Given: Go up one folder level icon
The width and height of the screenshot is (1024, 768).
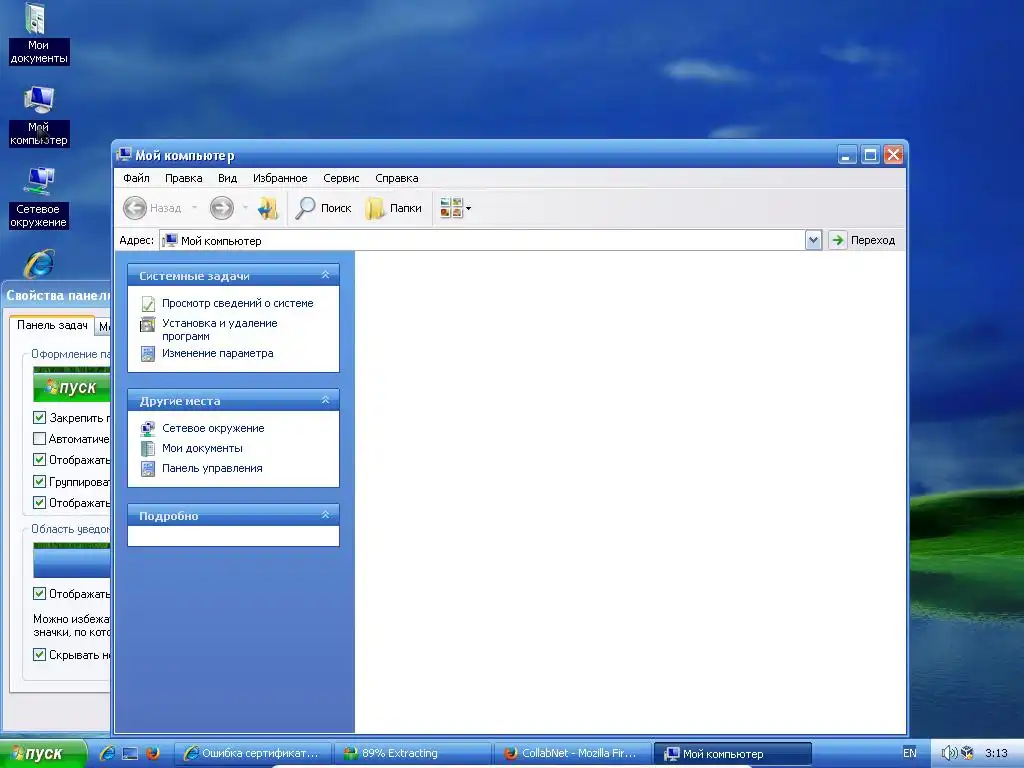Looking at the screenshot, I should (x=268, y=208).
